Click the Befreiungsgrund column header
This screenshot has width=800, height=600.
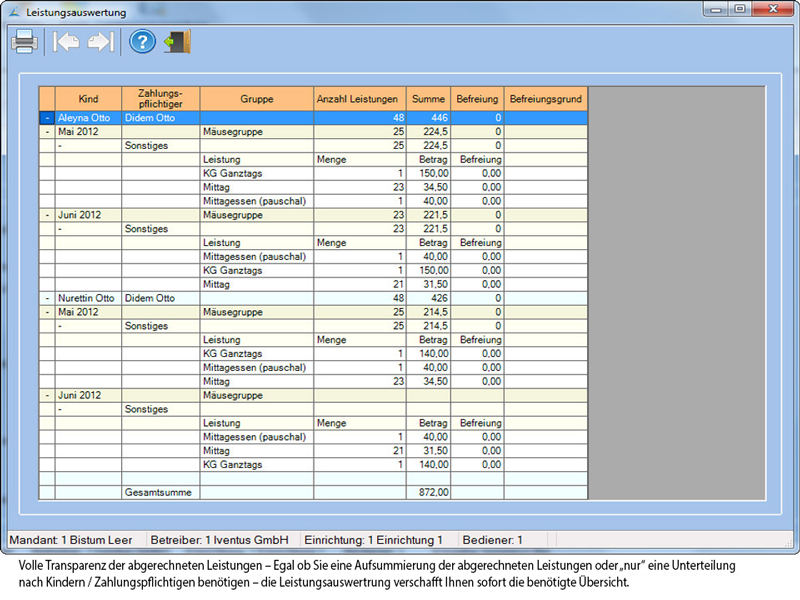pyautogui.click(x=545, y=99)
